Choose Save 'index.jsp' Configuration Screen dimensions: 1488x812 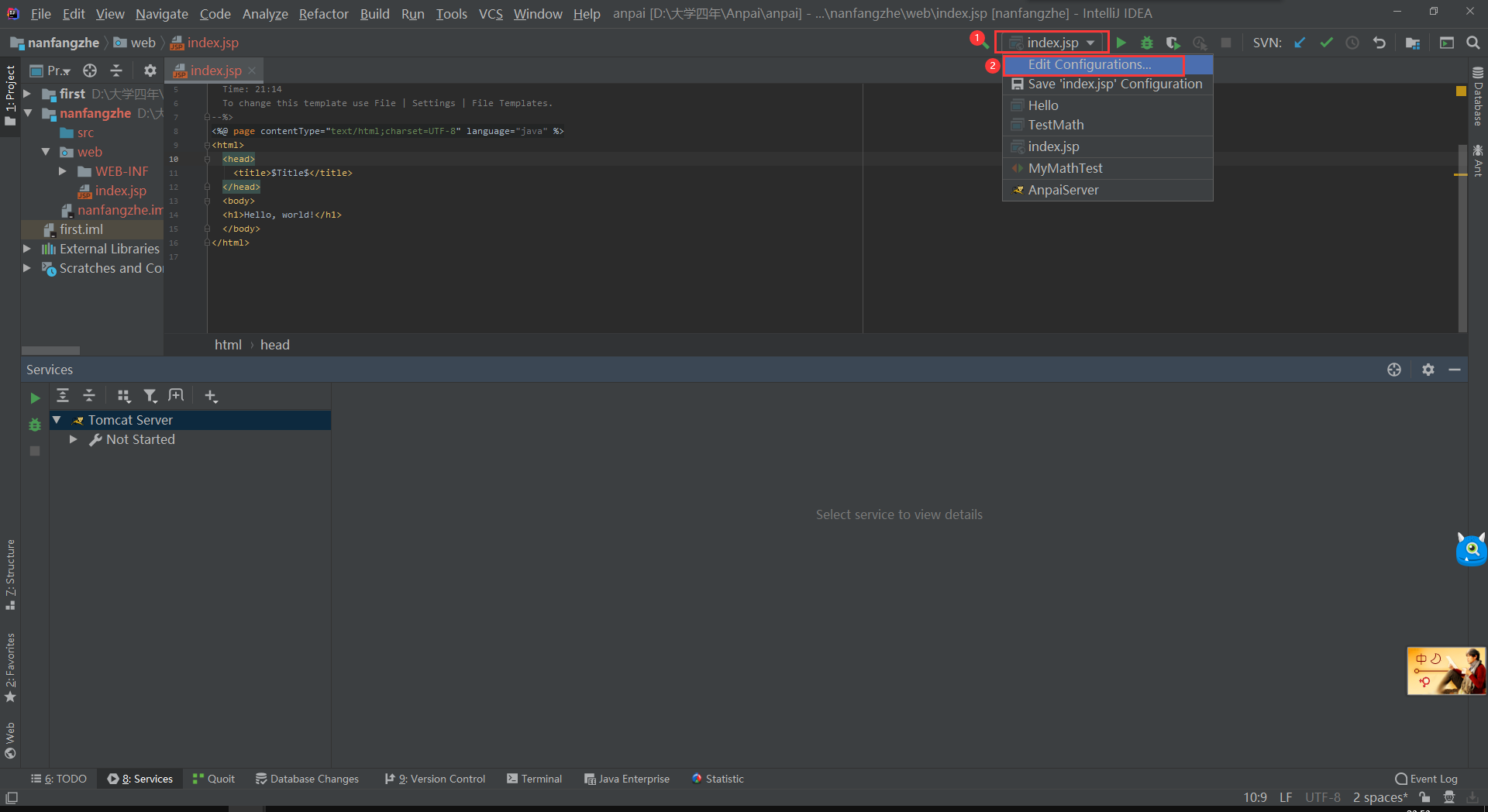tap(1107, 84)
